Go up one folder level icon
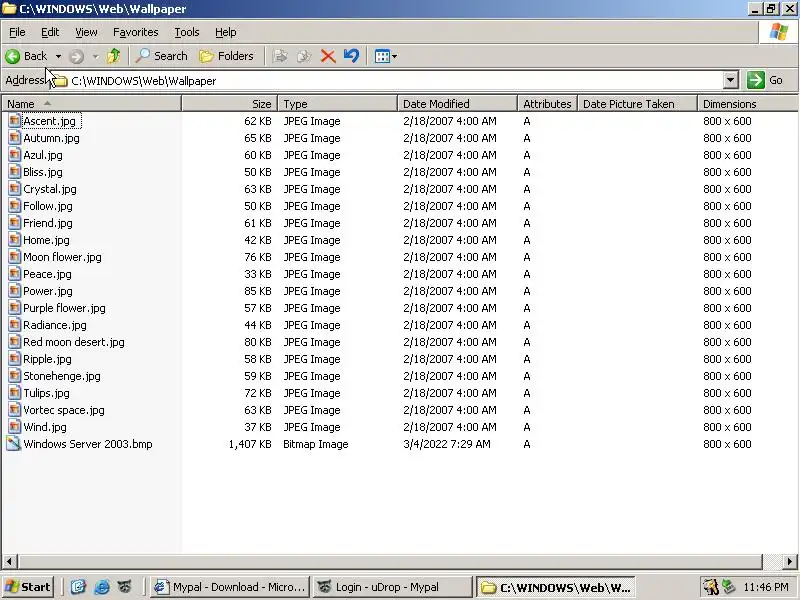This screenshot has height=600, width=800. [x=114, y=56]
